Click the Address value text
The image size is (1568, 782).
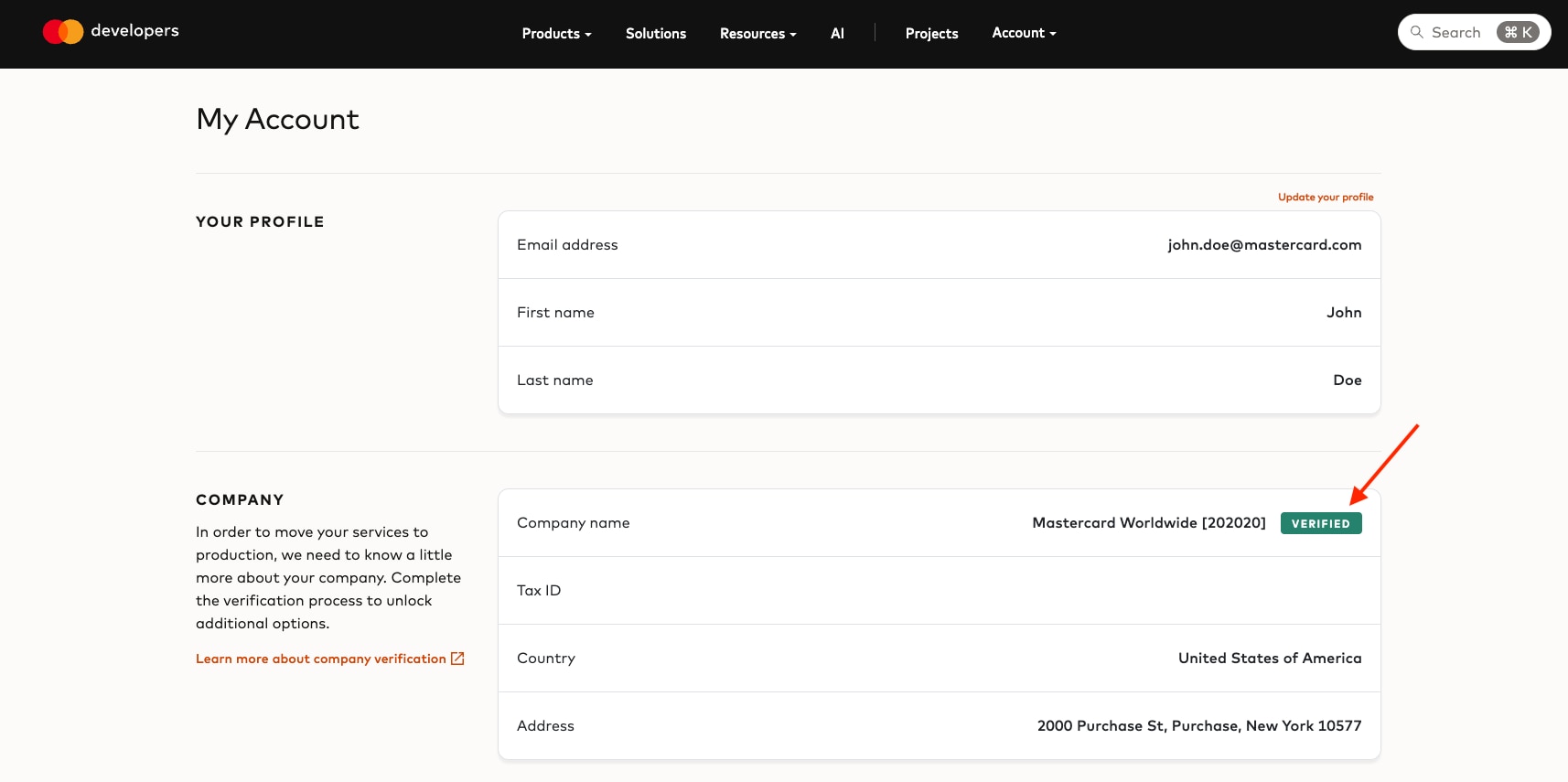click(1199, 726)
